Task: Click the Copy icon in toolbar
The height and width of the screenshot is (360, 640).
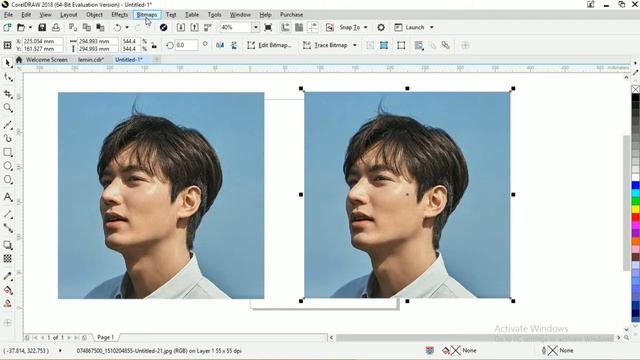Action: click(x=87, y=27)
